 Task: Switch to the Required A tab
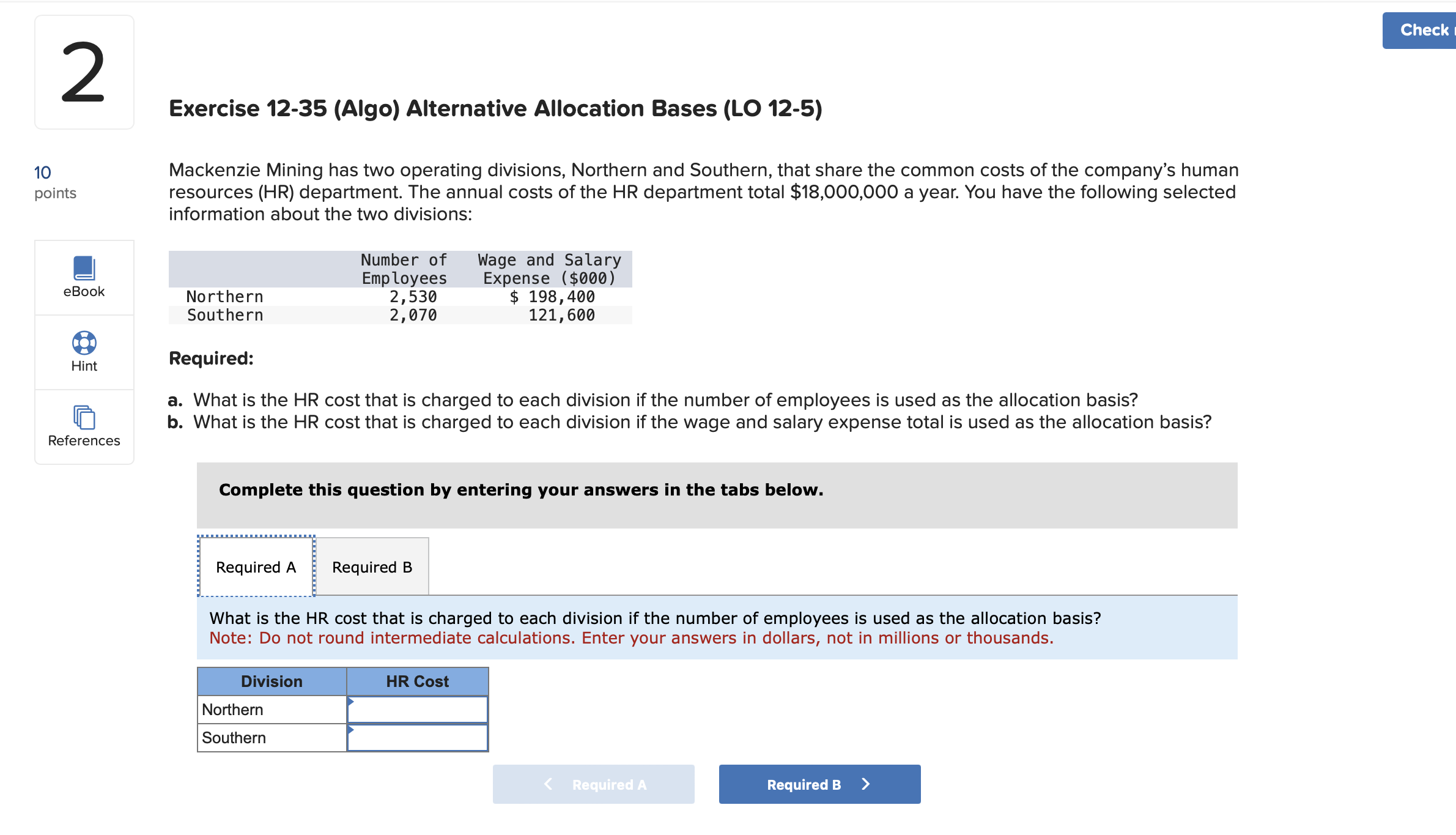pos(255,566)
